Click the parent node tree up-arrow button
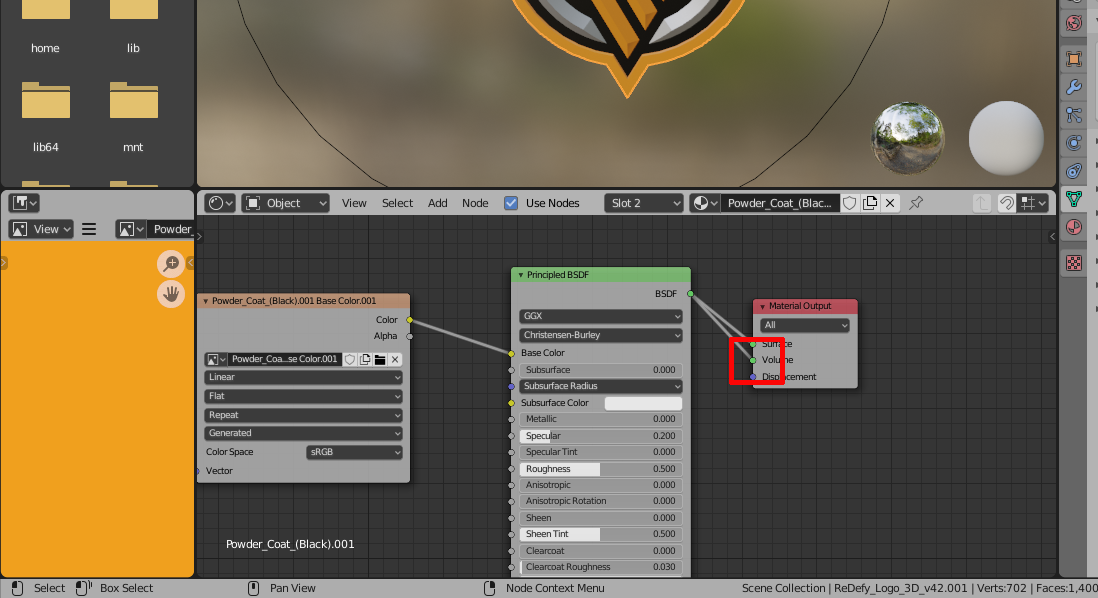1098x598 pixels. point(982,203)
